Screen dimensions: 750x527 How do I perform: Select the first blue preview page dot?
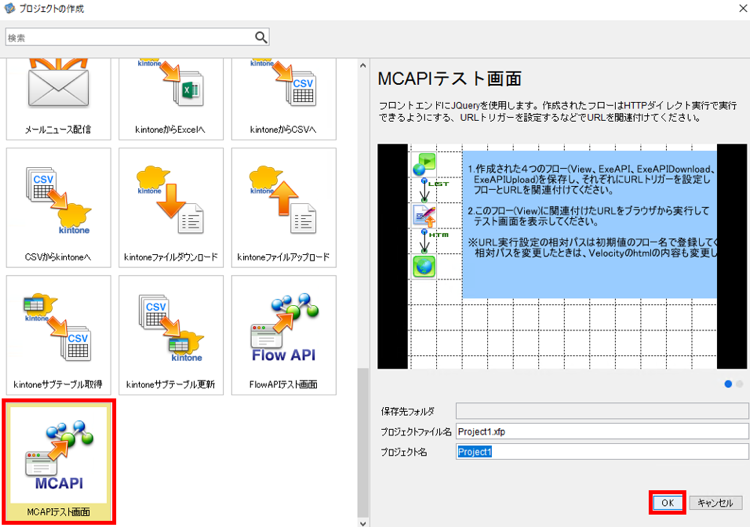[728, 384]
